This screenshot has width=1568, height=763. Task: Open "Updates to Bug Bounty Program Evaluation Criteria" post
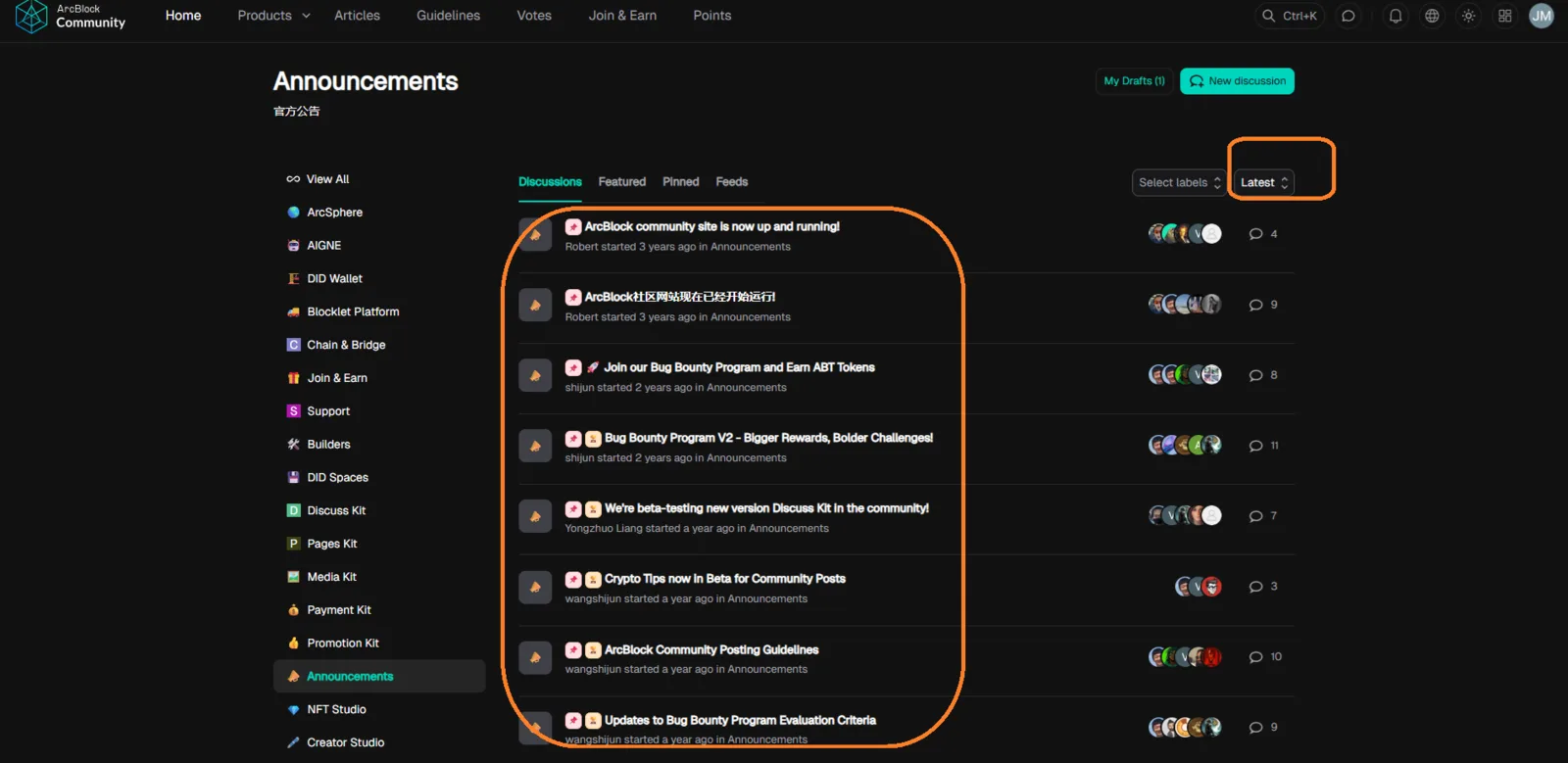click(740, 721)
